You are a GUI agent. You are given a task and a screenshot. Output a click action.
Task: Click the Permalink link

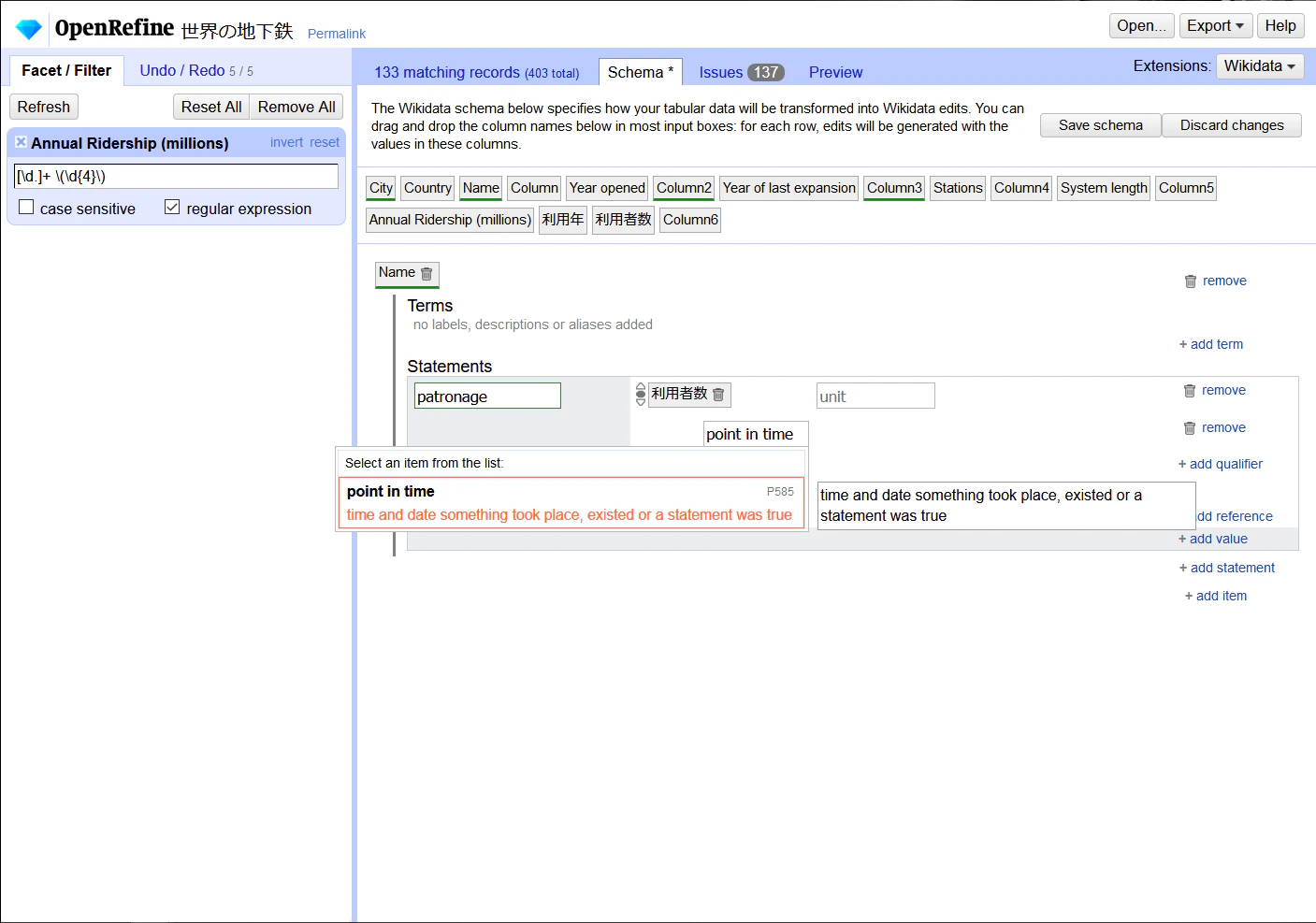point(337,34)
